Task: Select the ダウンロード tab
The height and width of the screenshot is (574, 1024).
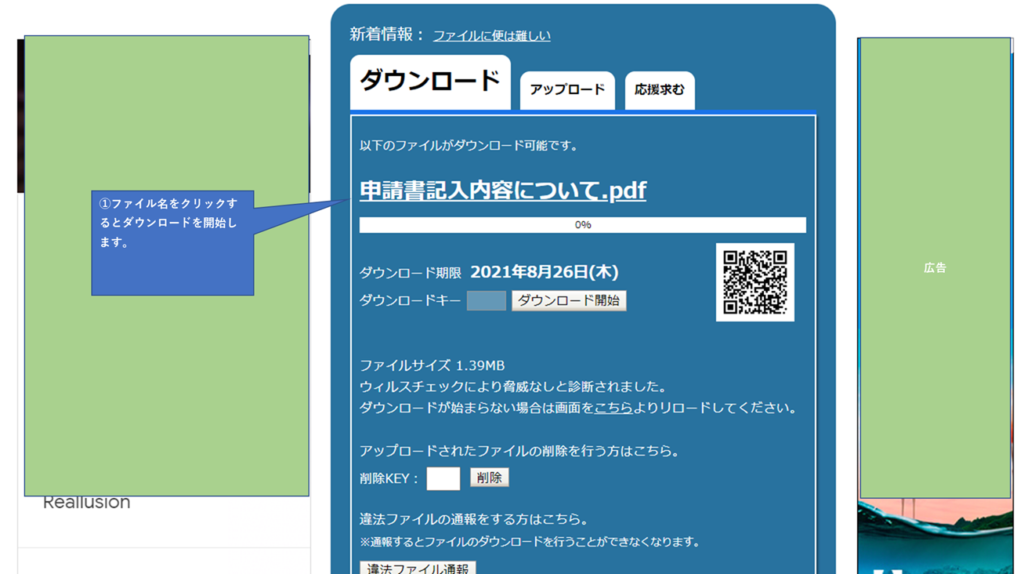Action: coord(430,81)
